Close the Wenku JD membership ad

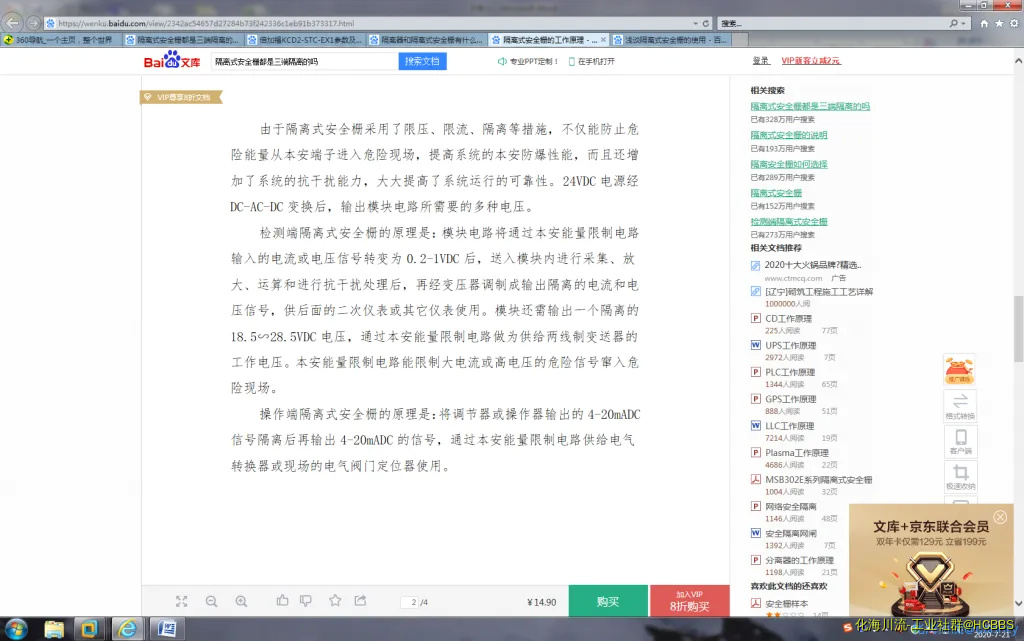pyautogui.click(x=1000, y=517)
